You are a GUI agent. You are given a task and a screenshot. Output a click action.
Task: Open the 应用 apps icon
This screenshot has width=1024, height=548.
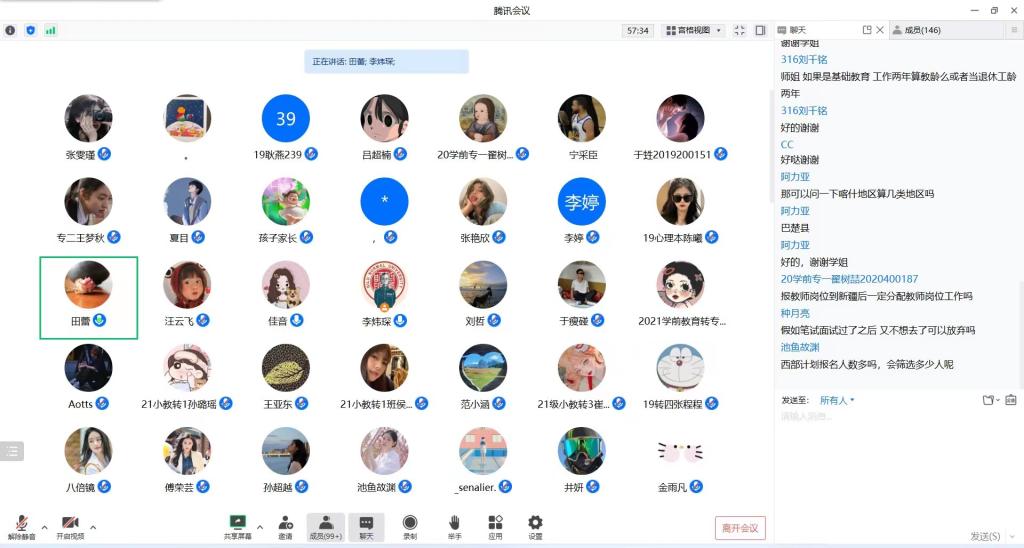click(495, 525)
